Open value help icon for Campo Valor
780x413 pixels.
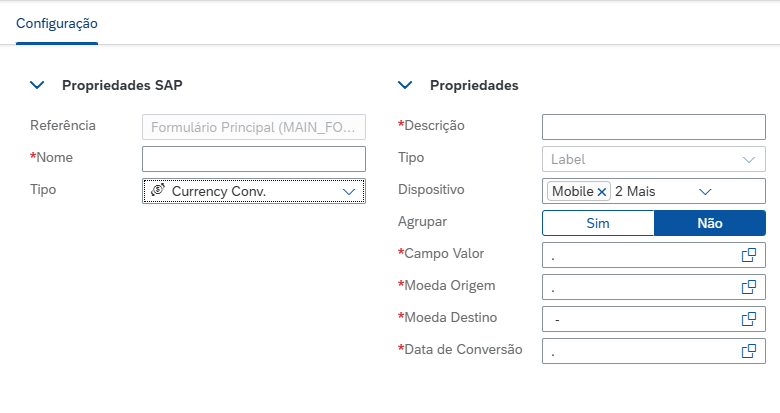748,255
